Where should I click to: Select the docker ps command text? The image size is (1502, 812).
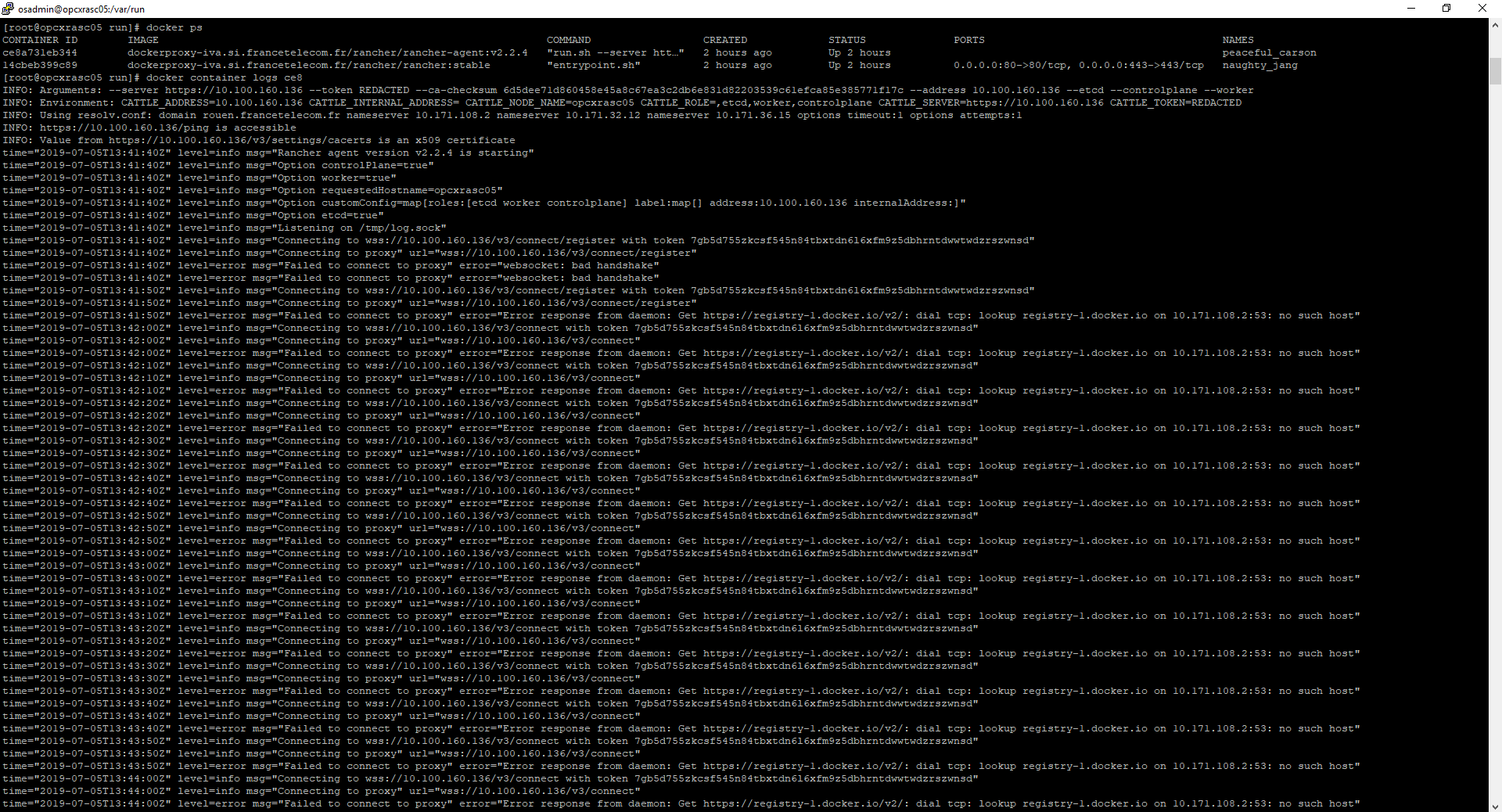pyautogui.click(x=174, y=27)
